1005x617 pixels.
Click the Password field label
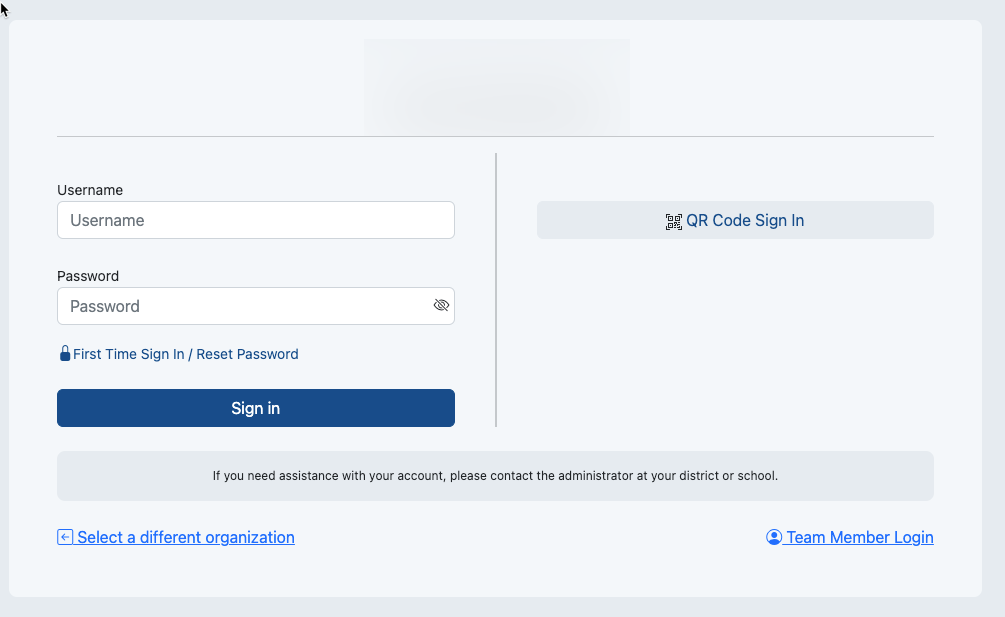pyautogui.click(x=88, y=276)
